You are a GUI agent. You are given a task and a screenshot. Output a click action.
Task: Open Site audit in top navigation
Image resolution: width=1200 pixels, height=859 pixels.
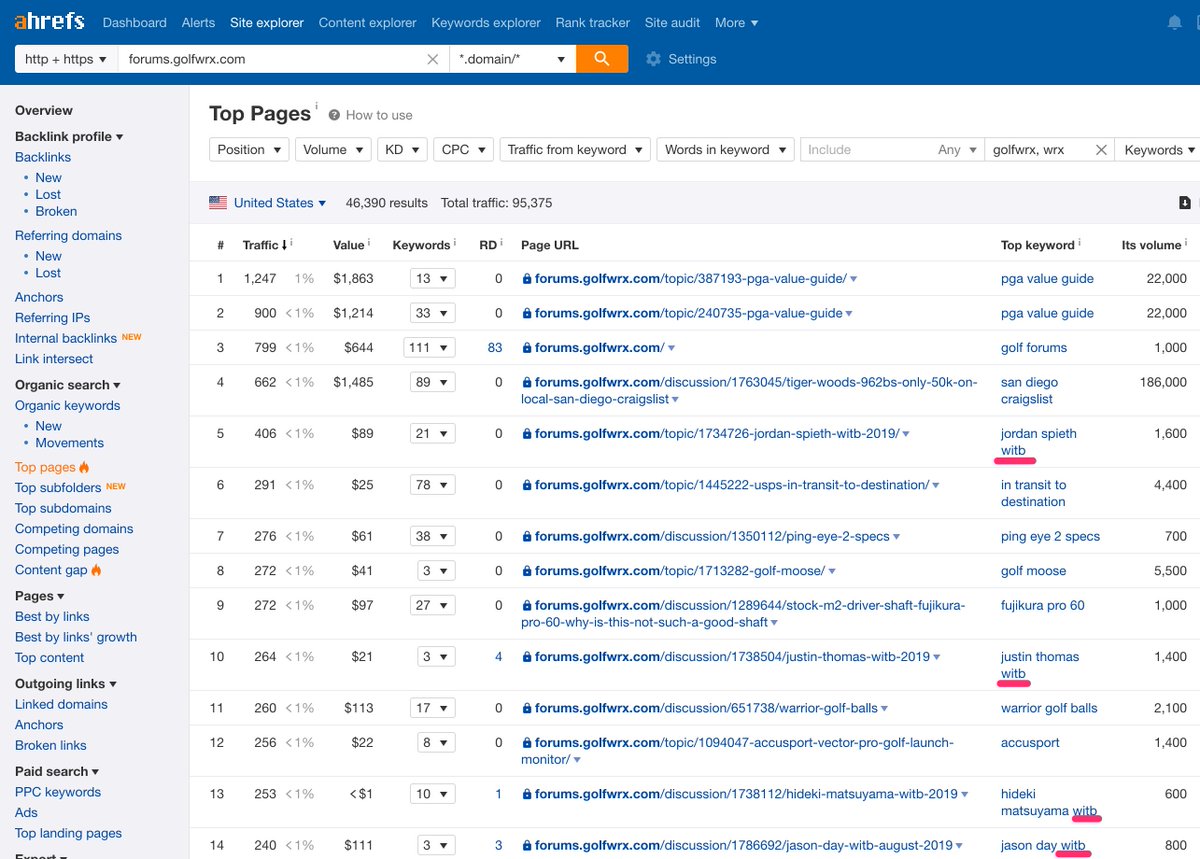pyautogui.click(x=673, y=22)
